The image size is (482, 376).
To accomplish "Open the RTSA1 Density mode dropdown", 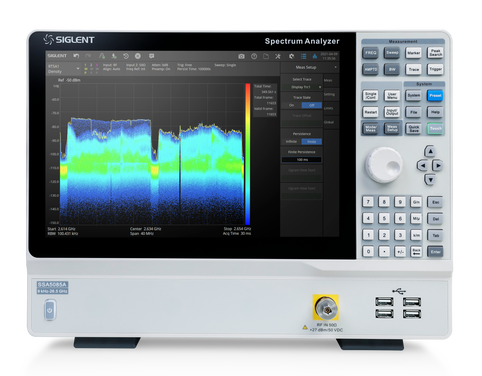I will pyautogui.click(x=64, y=69).
